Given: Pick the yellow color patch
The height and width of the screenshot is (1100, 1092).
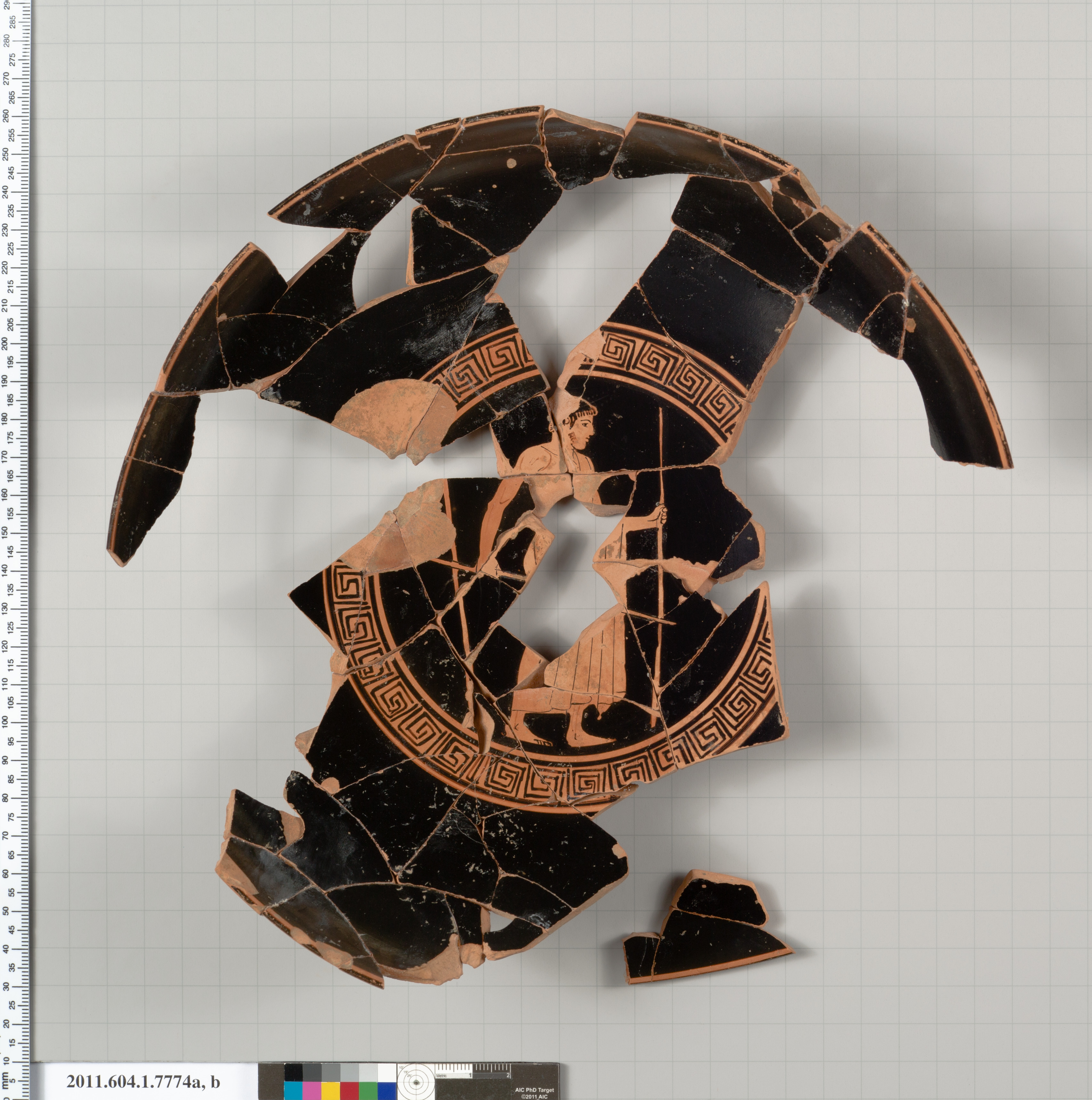Looking at the screenshot, I should click(x=331, y=1090).
